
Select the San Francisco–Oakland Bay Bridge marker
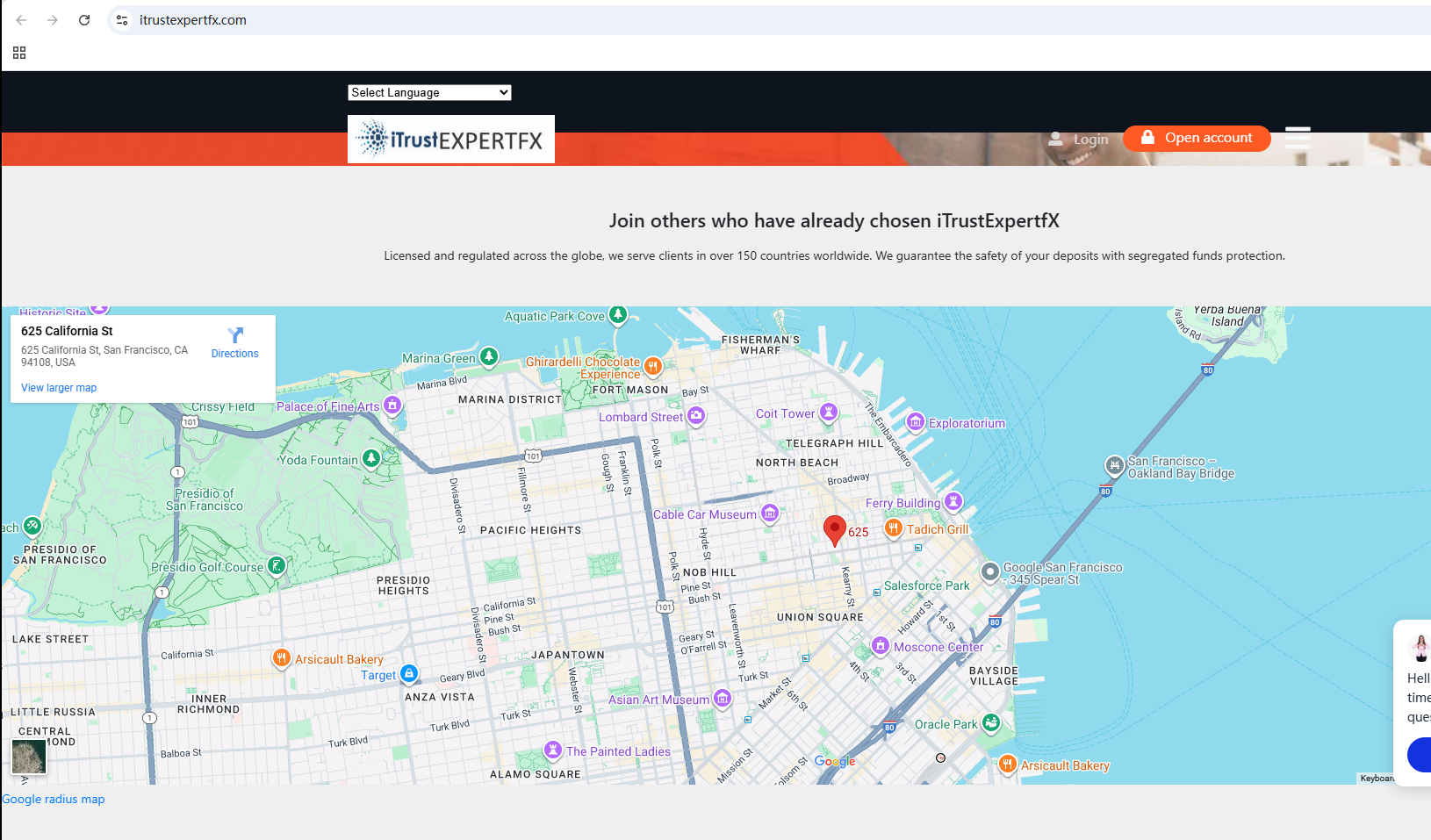pyautogui.click(x=1114, y=465)
